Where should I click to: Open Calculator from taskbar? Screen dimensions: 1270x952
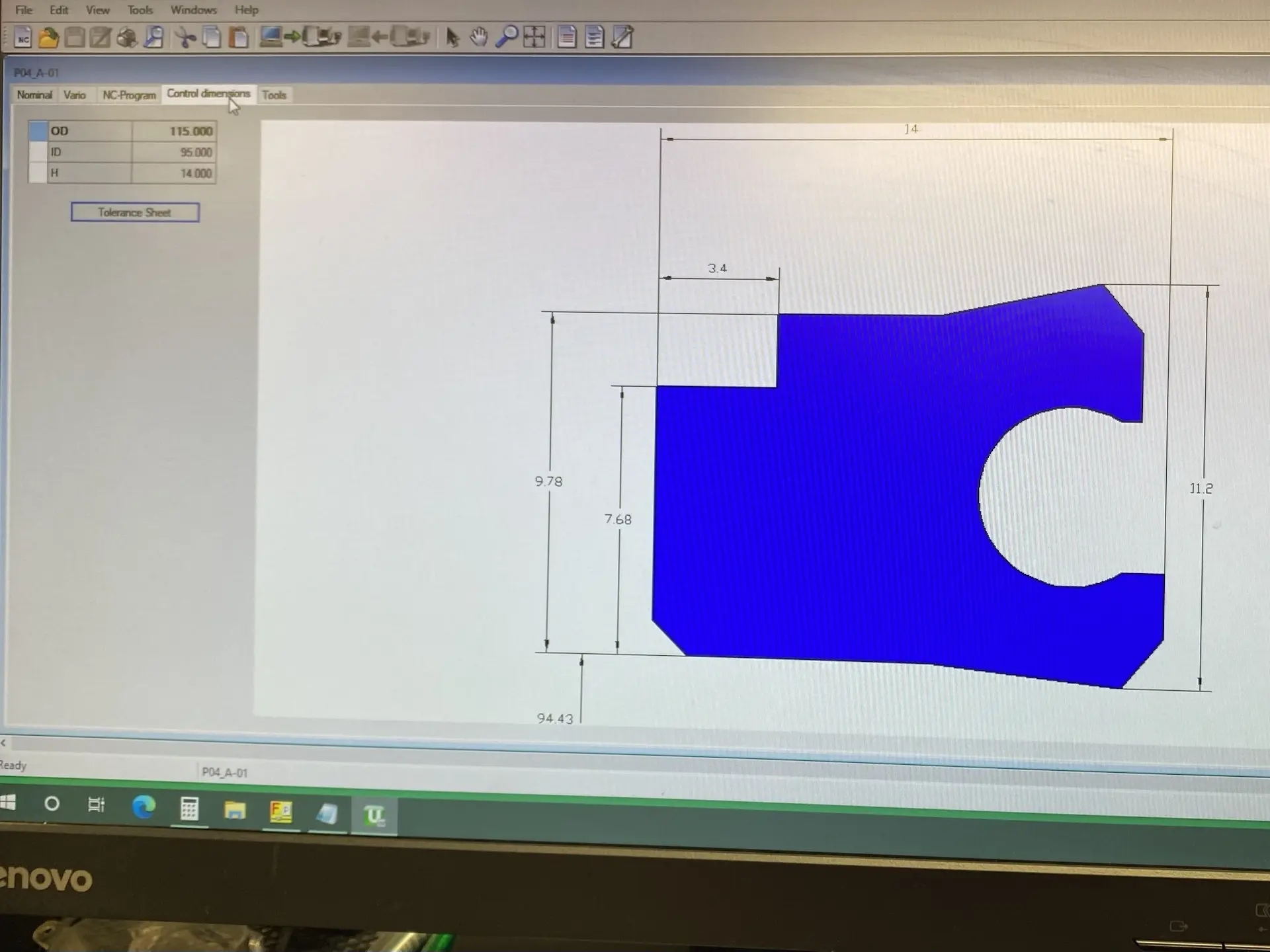point(189,809)
